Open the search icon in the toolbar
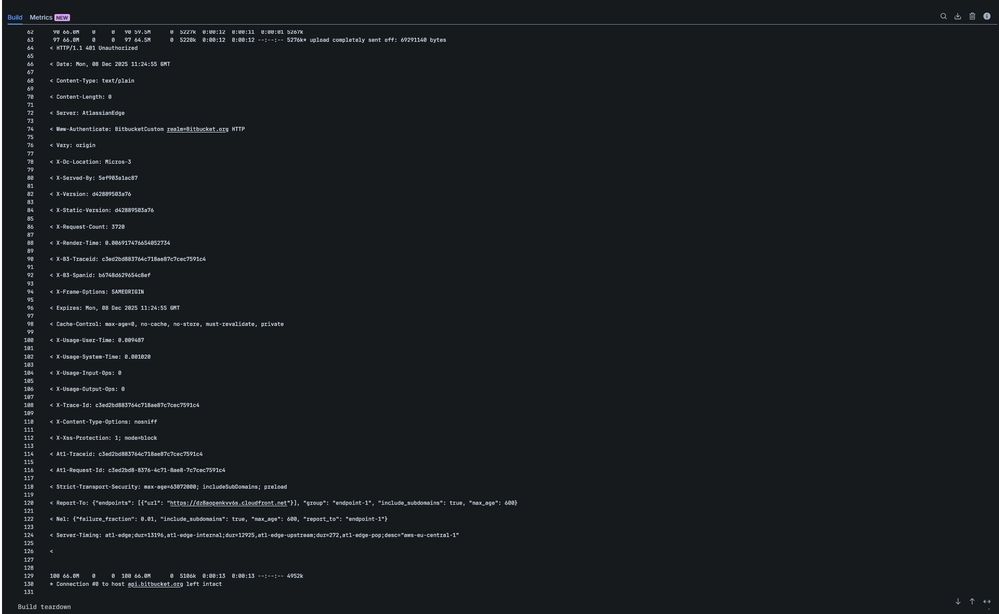 [x=941, y=15]
